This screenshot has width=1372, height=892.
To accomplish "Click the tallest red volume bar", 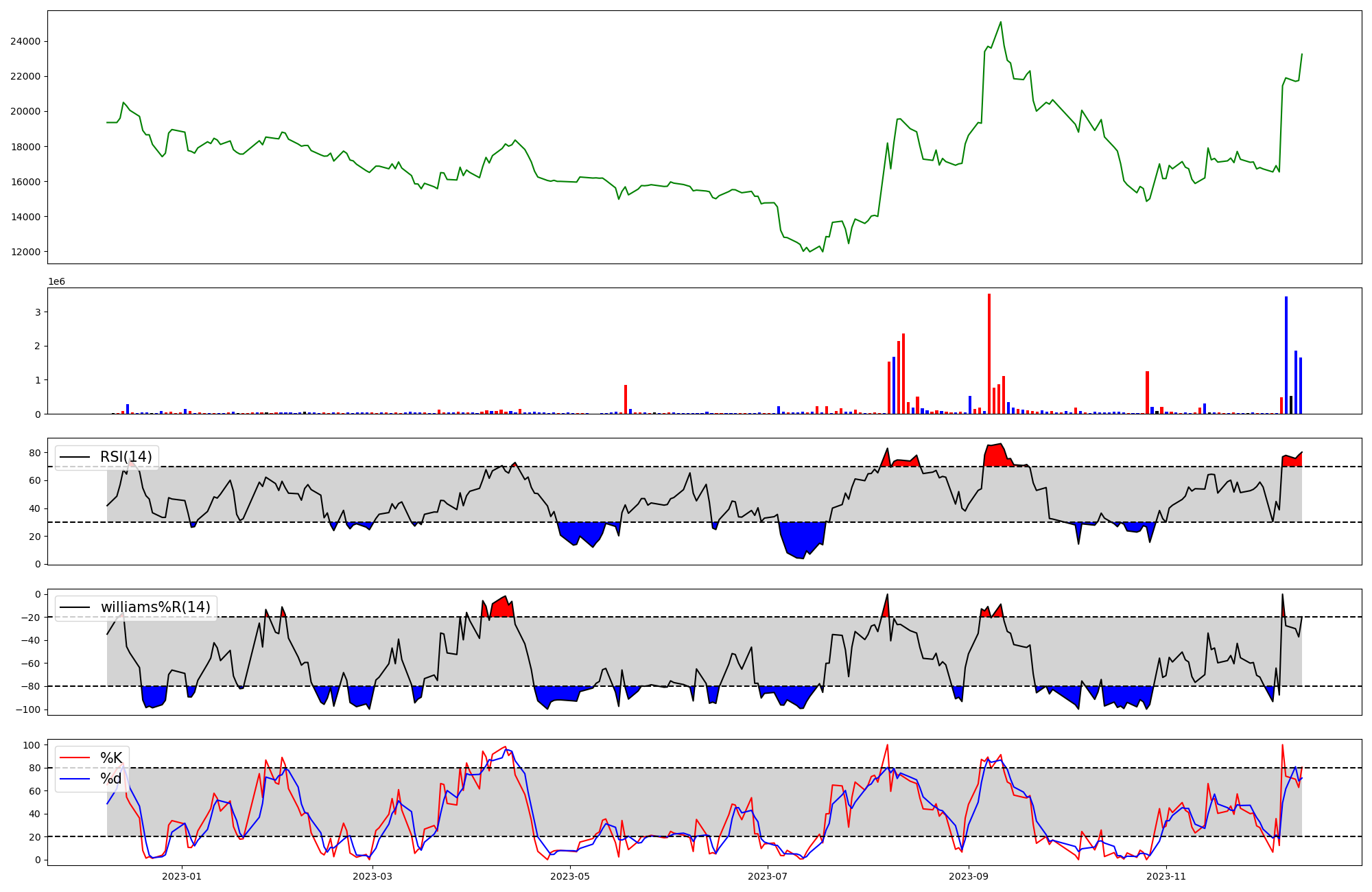I will coord(989,354).
